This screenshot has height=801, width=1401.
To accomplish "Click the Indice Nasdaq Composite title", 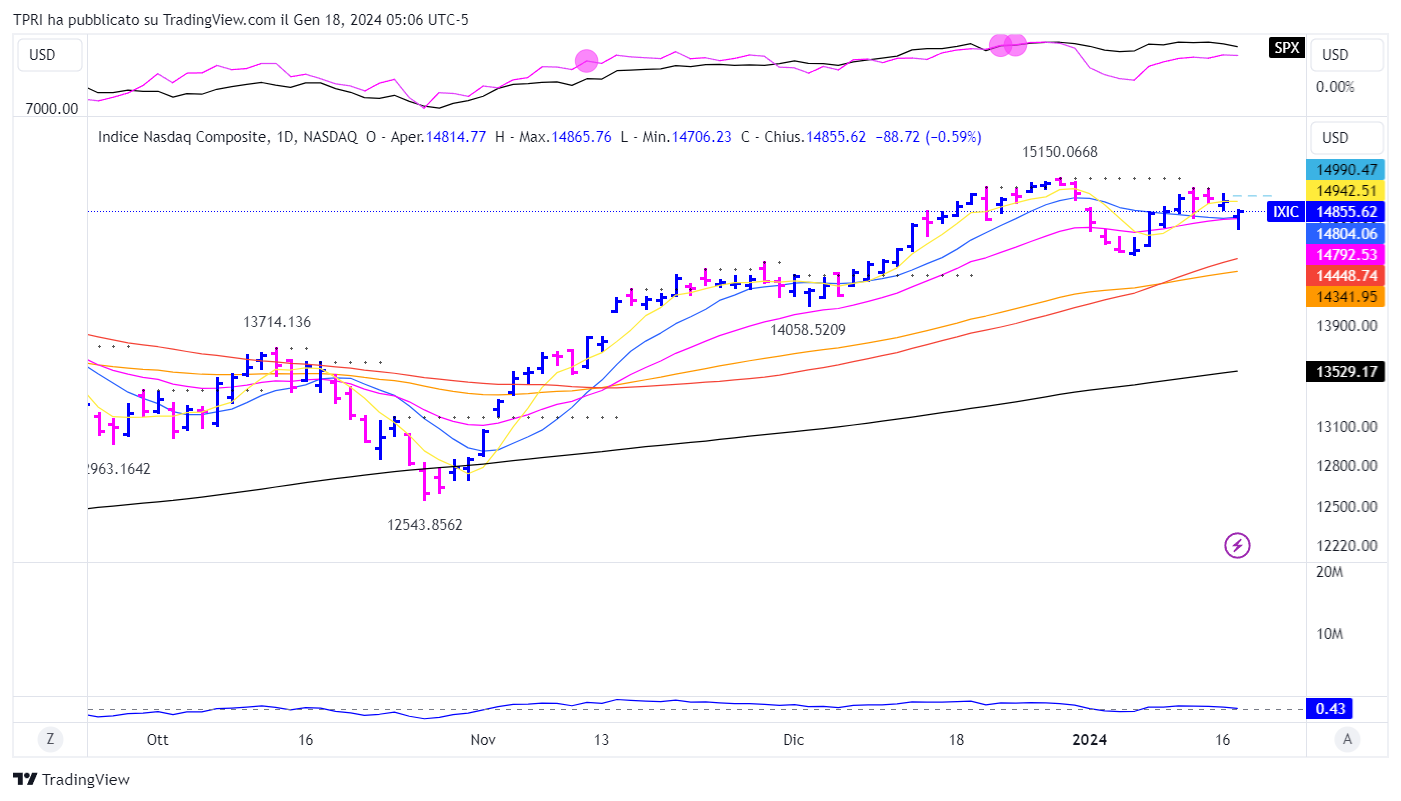I will [x=183, y=137].
